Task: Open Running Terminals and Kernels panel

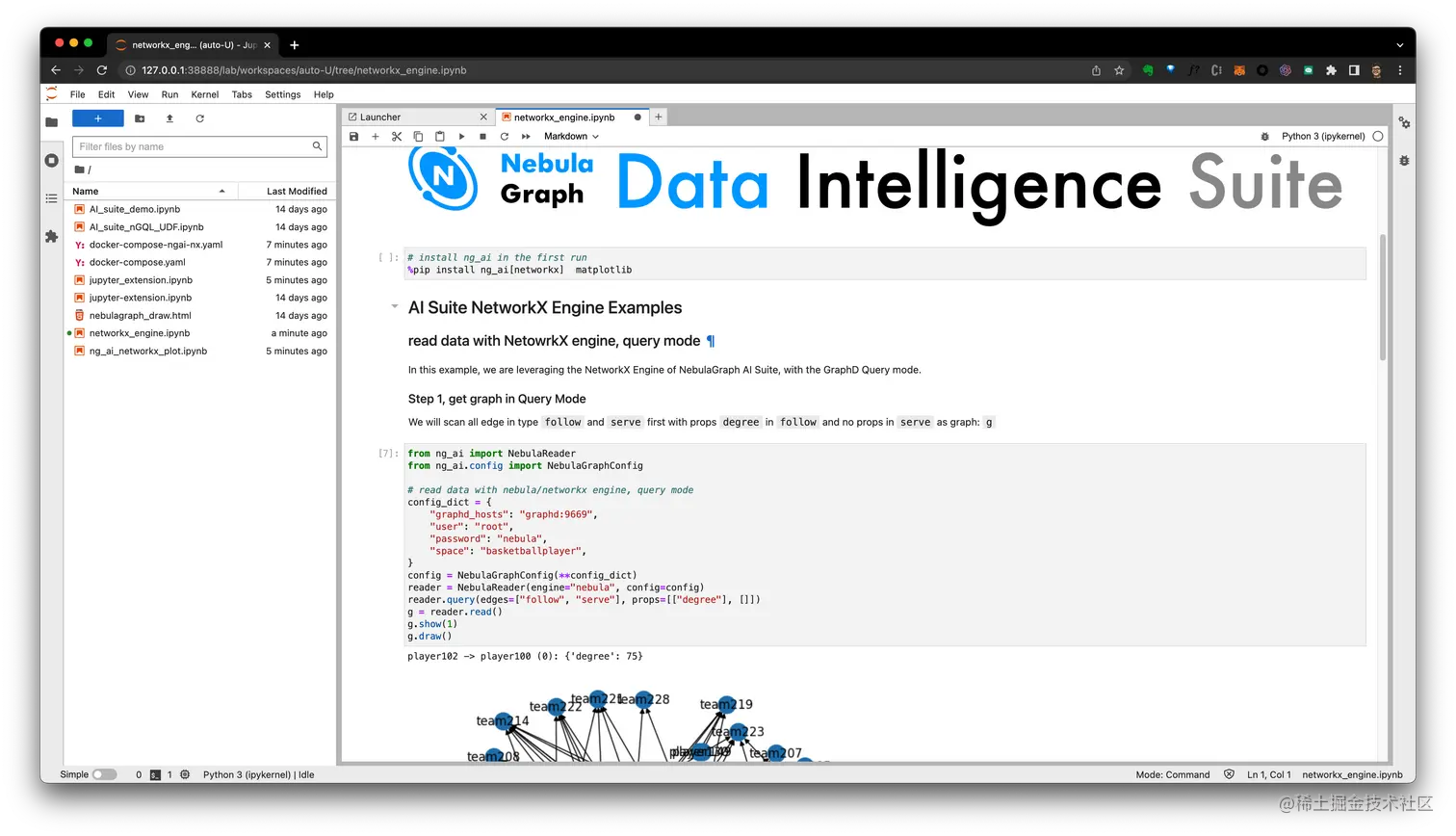Action: click(52, 160)
